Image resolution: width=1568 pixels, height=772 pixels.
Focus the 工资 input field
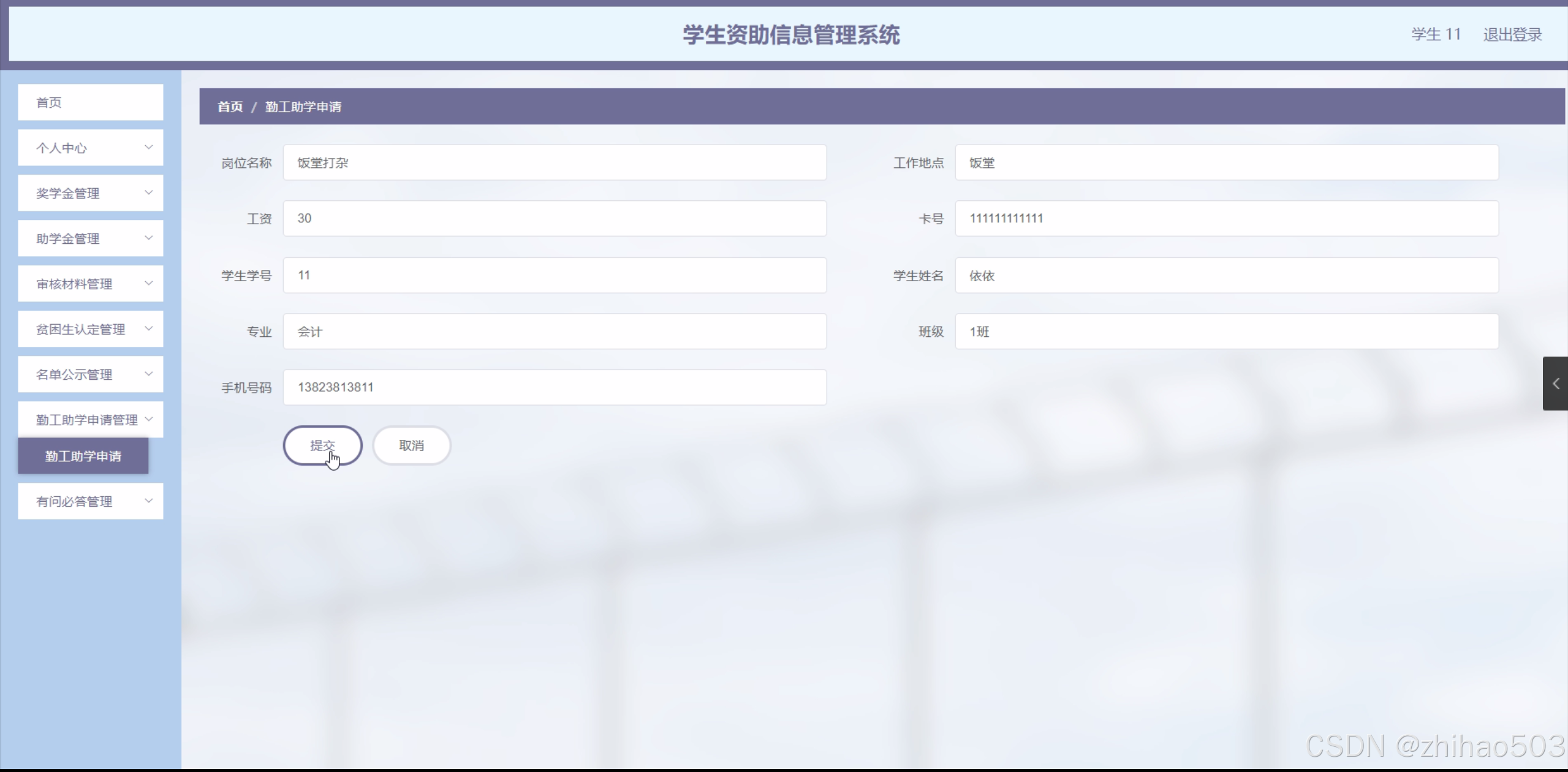[x=554, y=218]
